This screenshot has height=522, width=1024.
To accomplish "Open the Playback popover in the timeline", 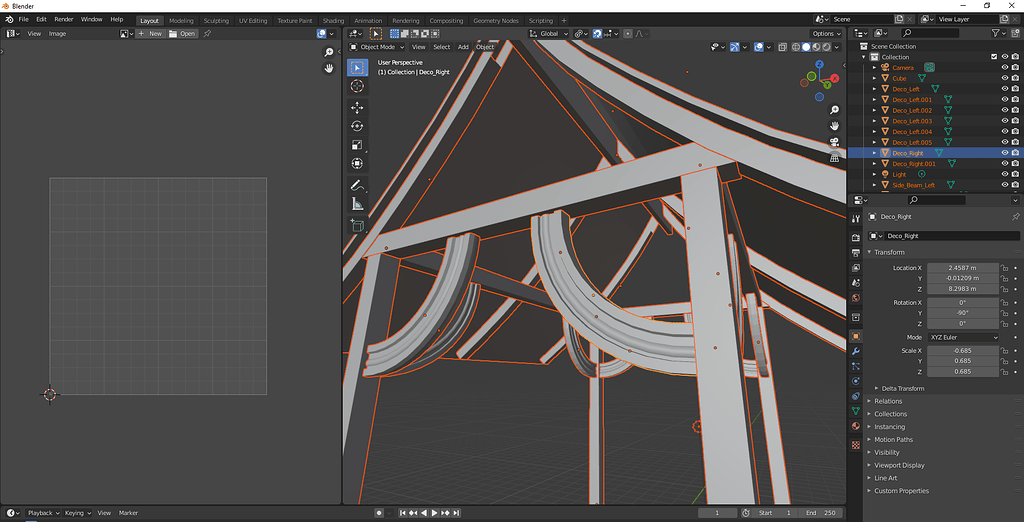I will point(43,513).
